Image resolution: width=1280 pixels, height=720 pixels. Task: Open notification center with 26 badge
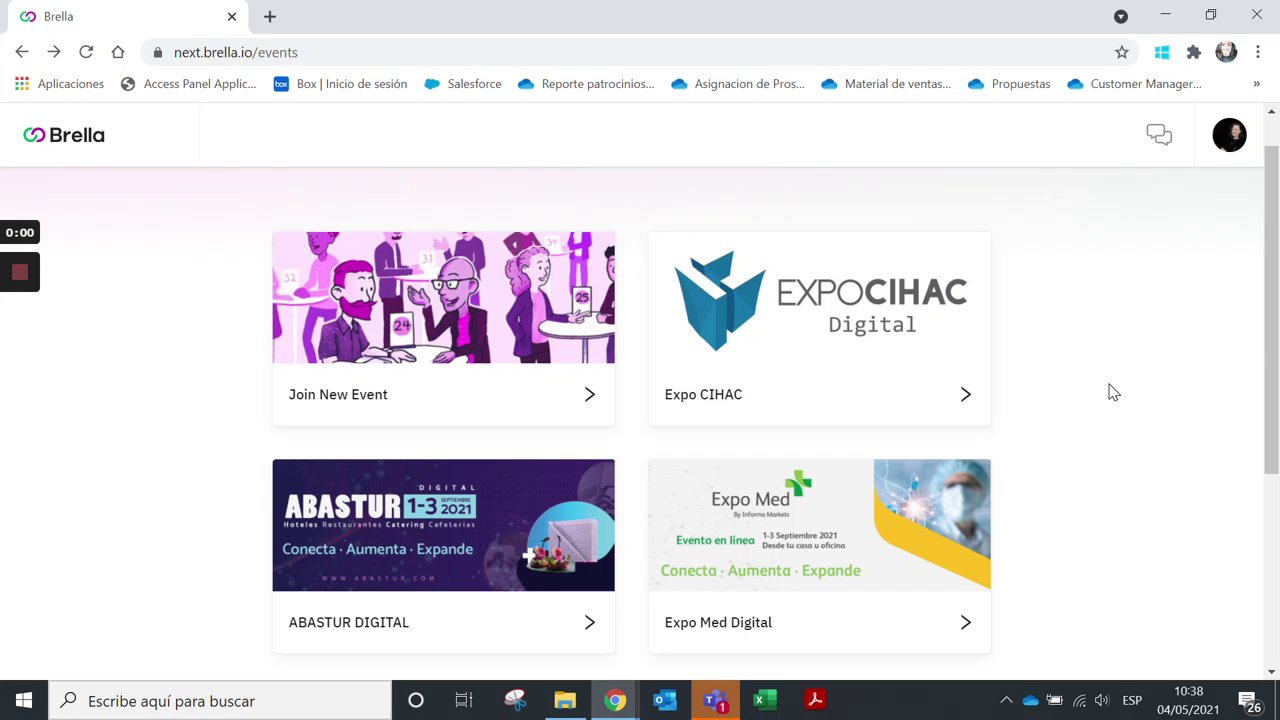click(x=1249, y=701)
